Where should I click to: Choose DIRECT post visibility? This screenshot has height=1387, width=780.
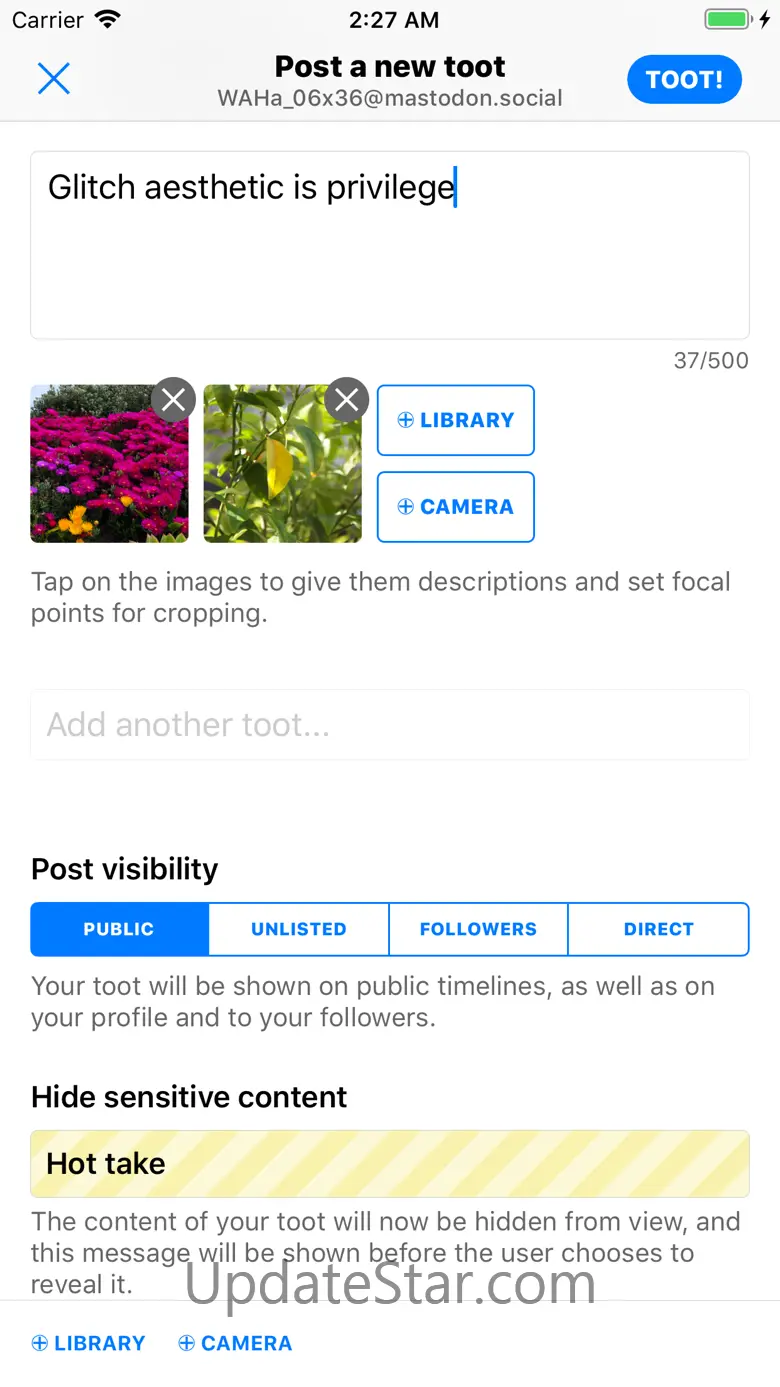pyautogui.click(x=658, y=929)
